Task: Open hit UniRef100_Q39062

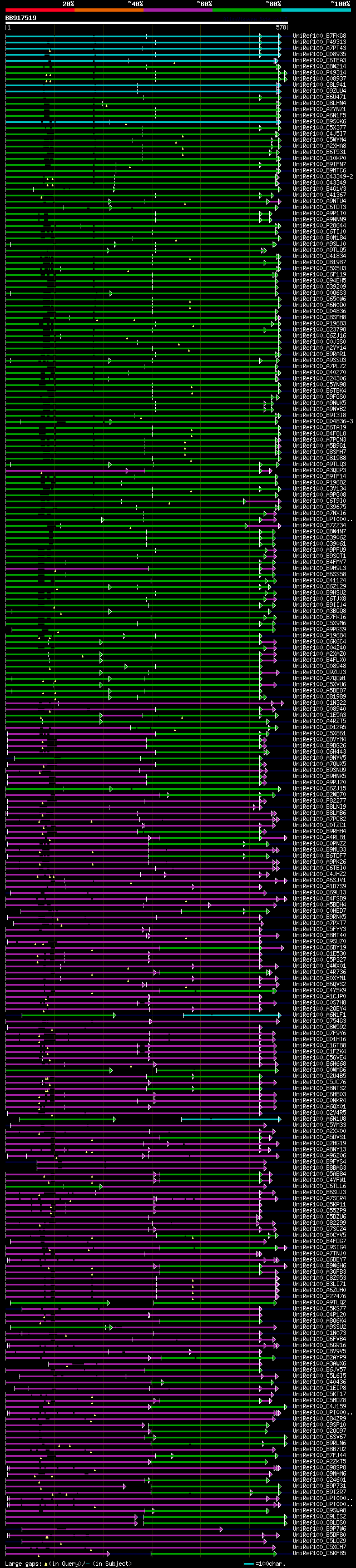Action: pos(319,537)
